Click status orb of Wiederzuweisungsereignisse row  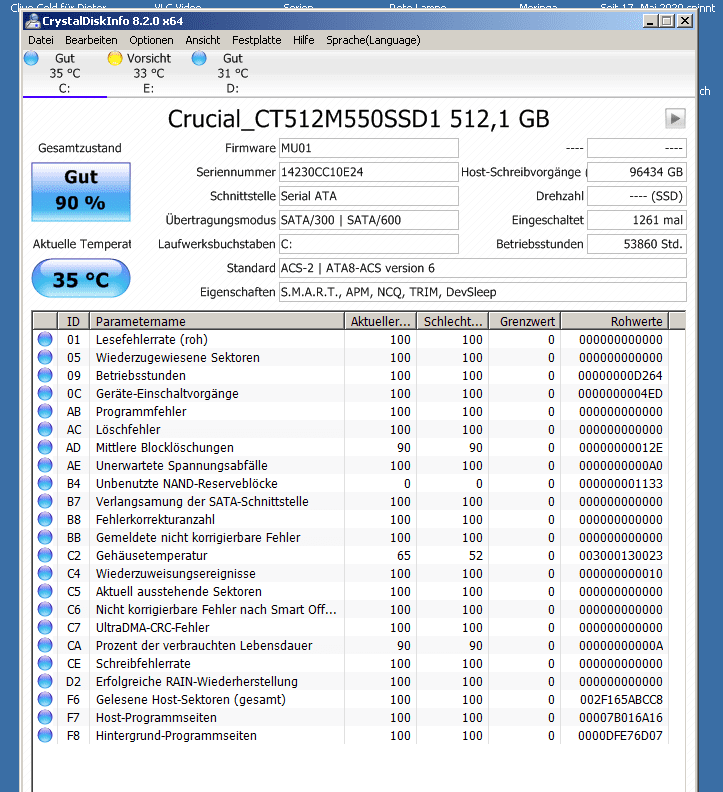pyautogui.click(x=45, y=573)
